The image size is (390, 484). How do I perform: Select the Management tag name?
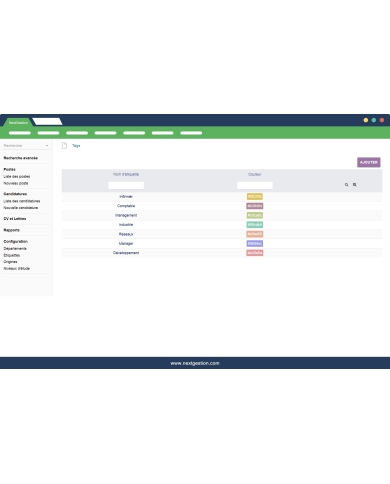coord(126,215)
